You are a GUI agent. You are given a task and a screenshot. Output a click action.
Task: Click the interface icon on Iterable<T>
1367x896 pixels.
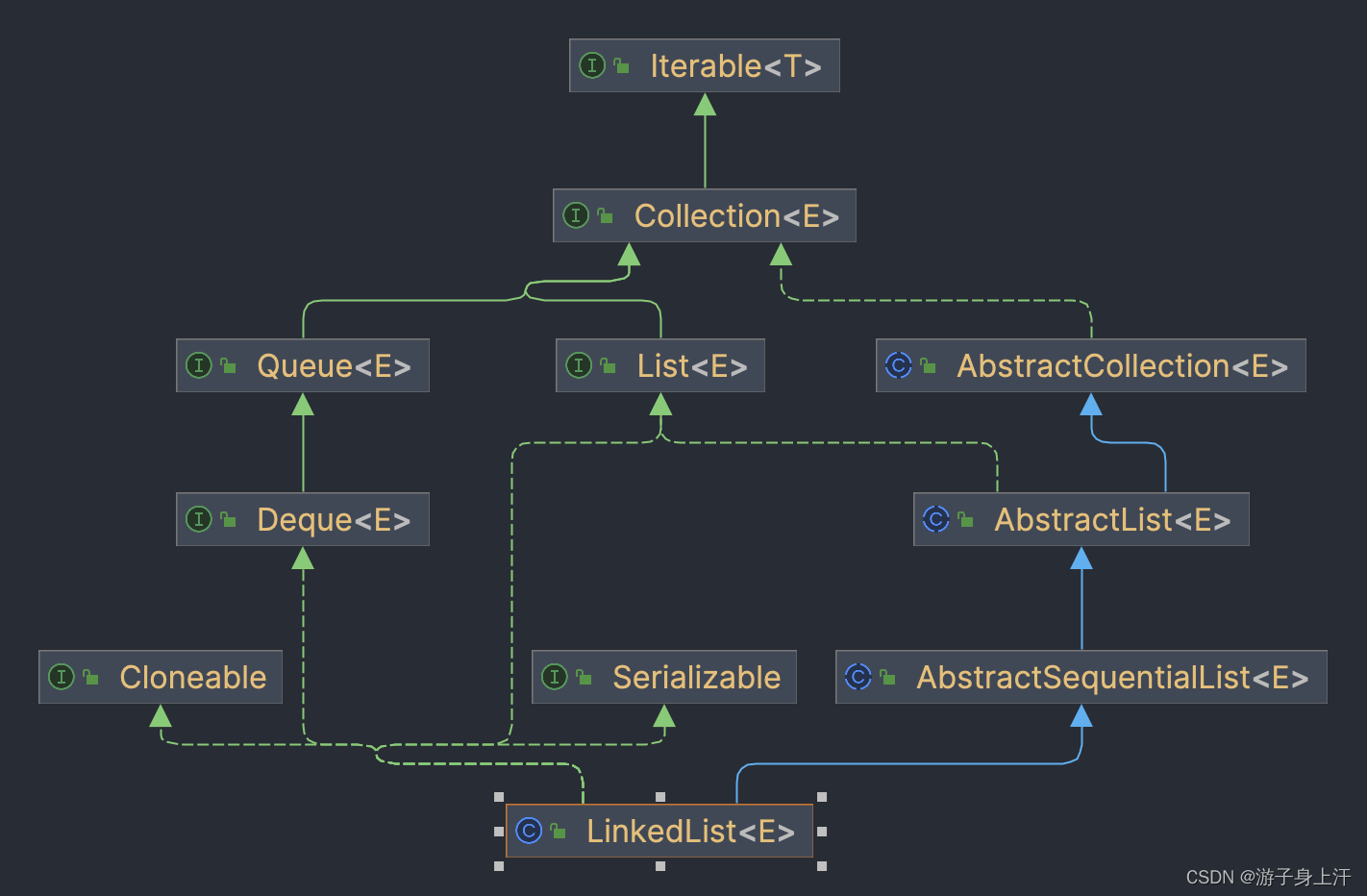point(592,65)
